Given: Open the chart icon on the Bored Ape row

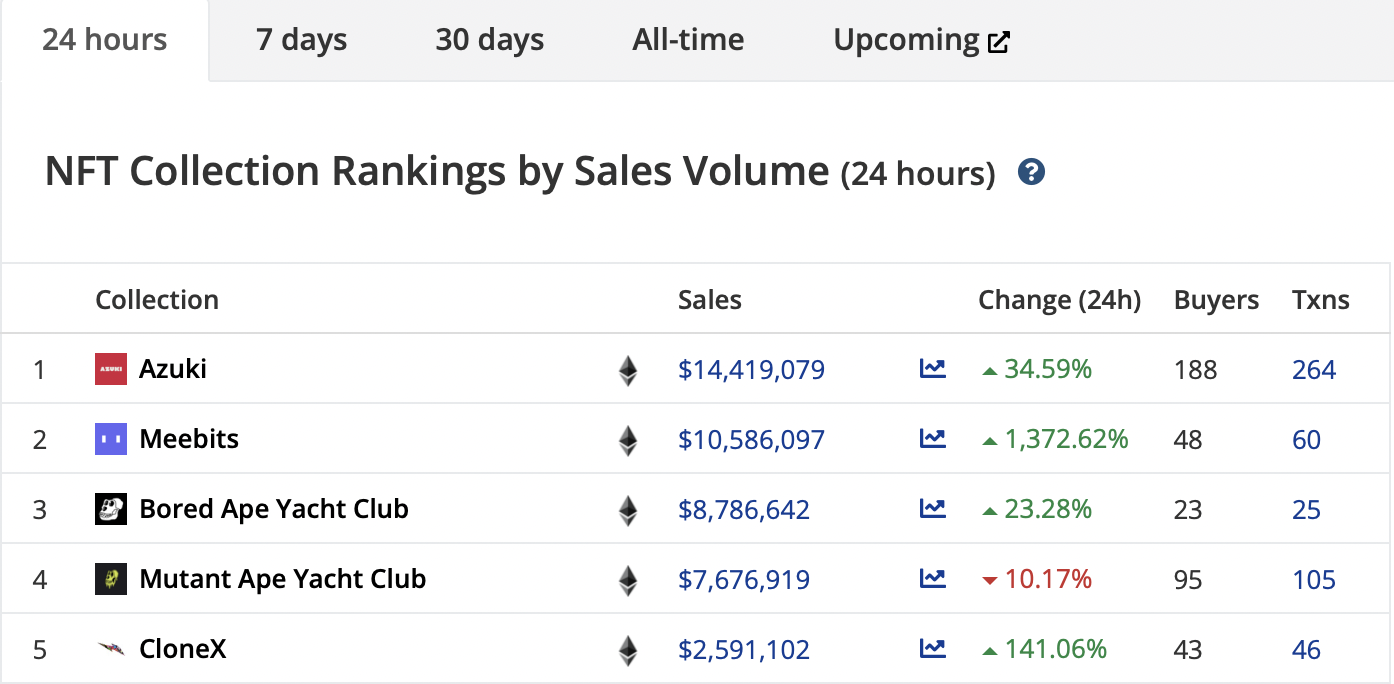Looking at the screenshot, I should point(932,508).
